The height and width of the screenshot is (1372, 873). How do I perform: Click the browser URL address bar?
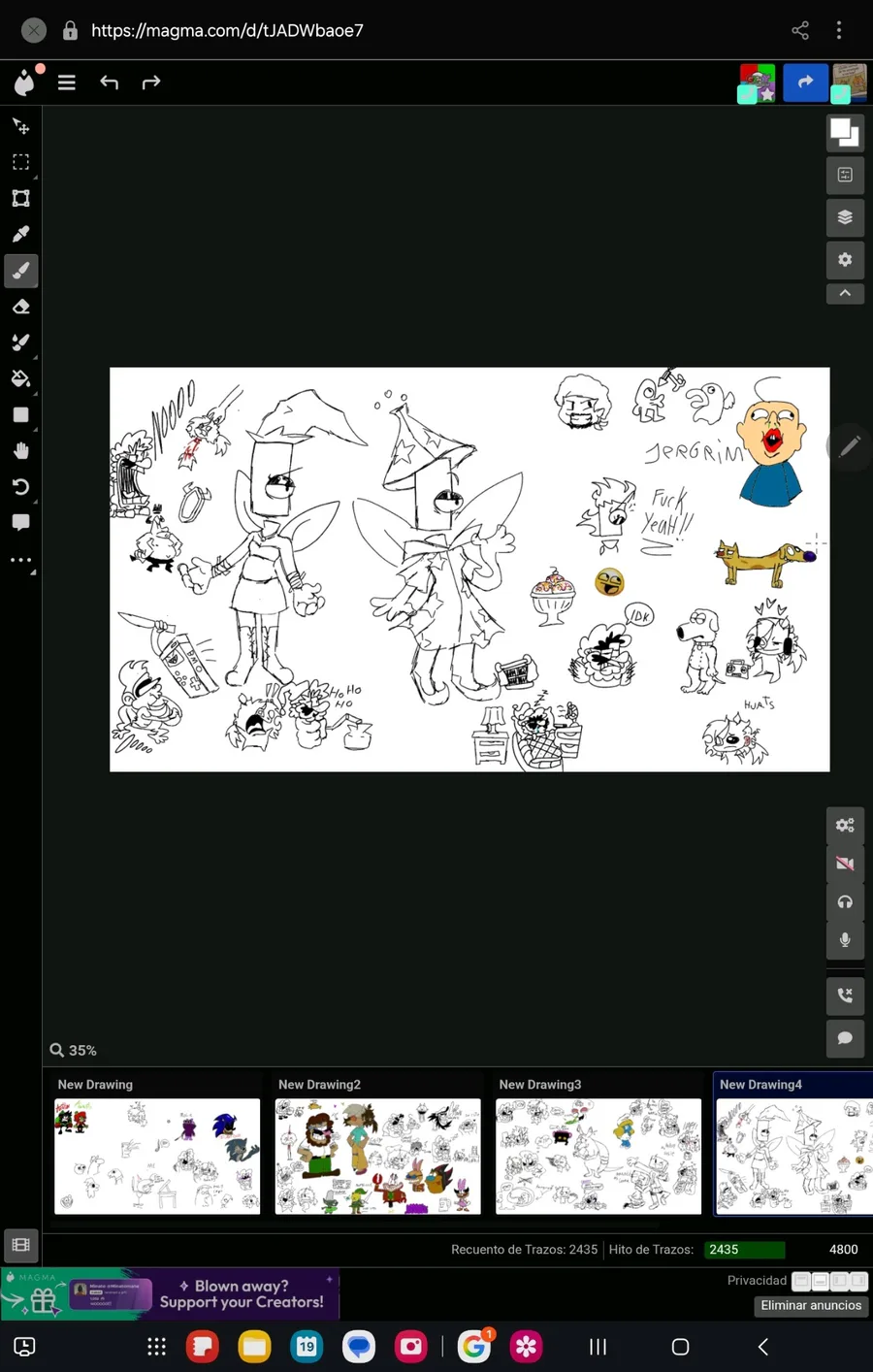point(227,30)
